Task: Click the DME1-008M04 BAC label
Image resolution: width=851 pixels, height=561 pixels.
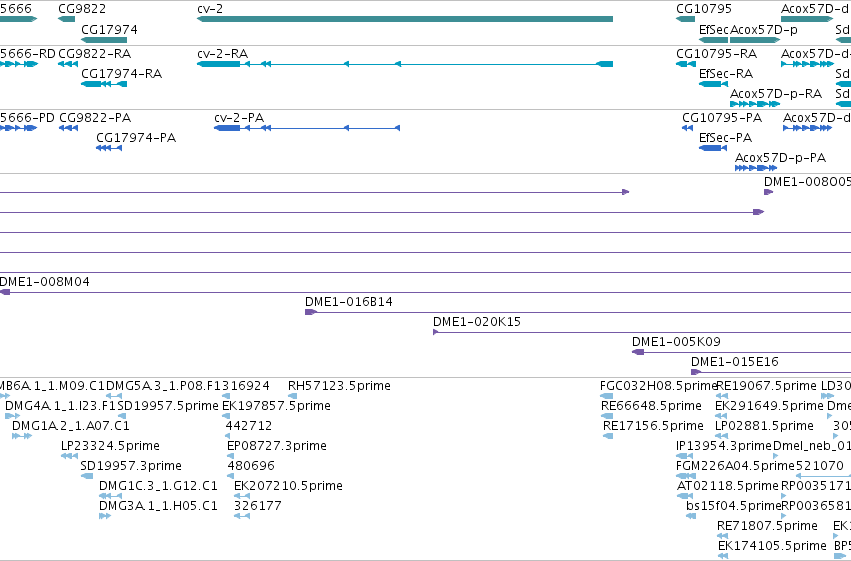Action: coord(45,282)
